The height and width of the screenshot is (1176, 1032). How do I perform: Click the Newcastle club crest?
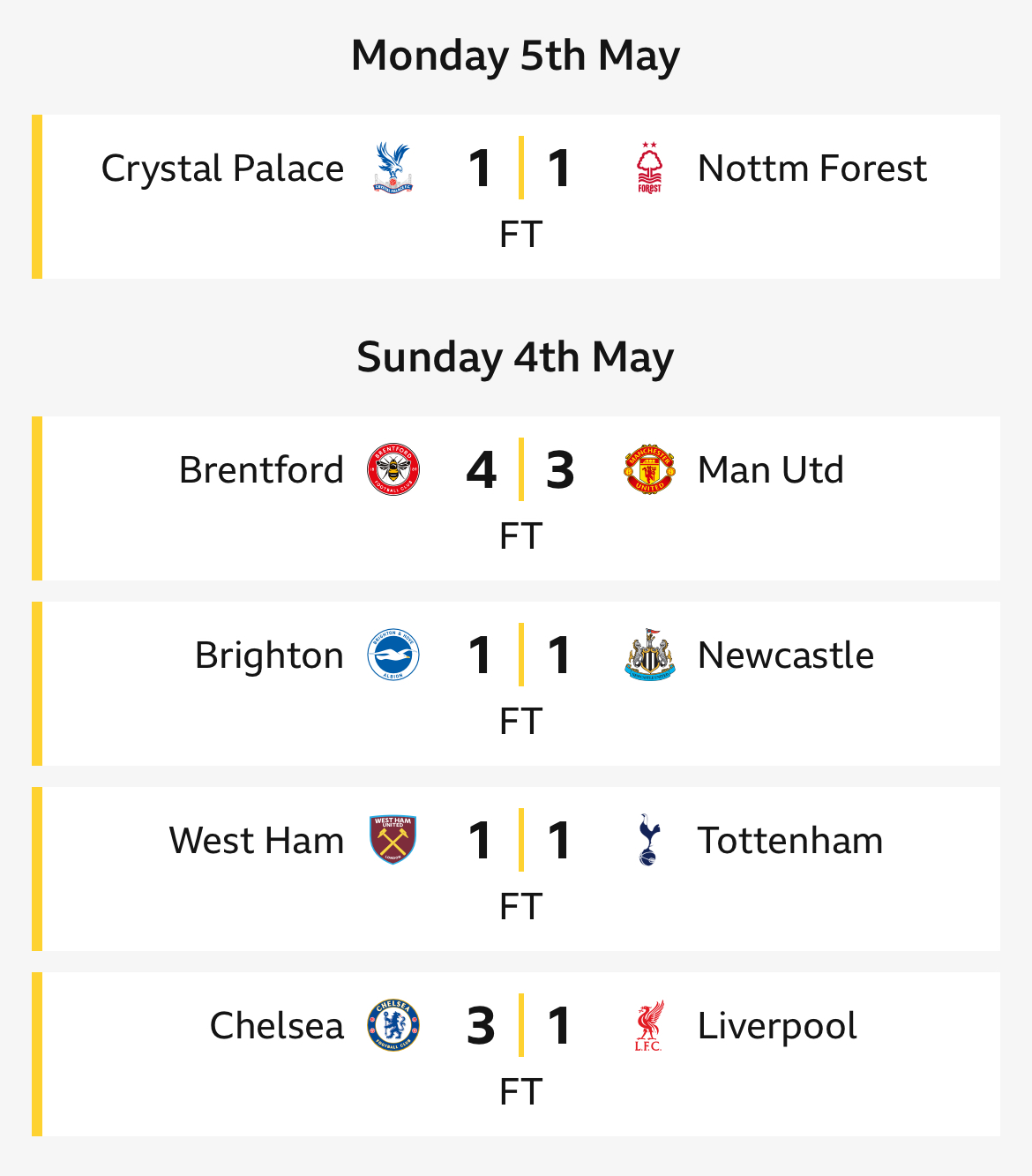click(x=649, y=655)
